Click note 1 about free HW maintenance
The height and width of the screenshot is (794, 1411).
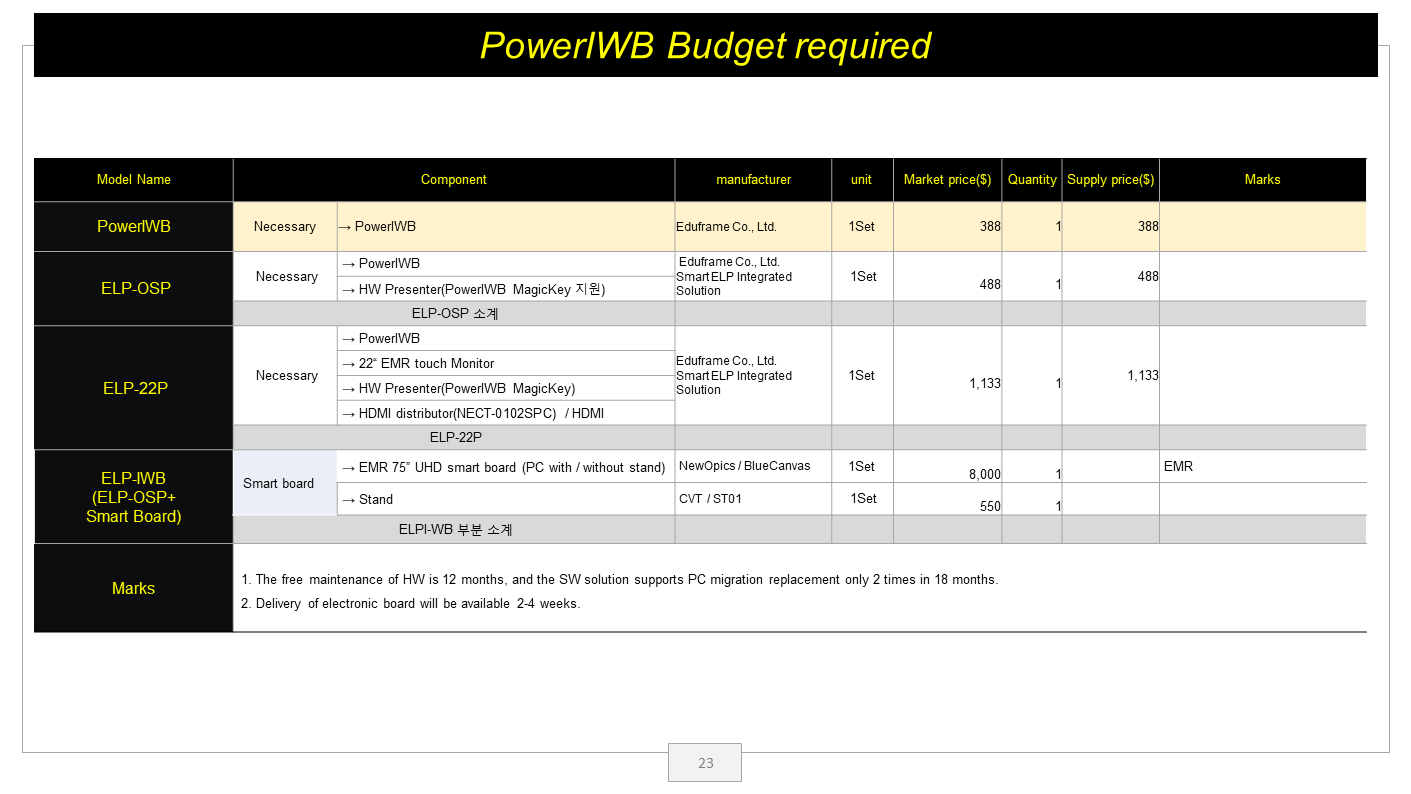coord(620,580)
